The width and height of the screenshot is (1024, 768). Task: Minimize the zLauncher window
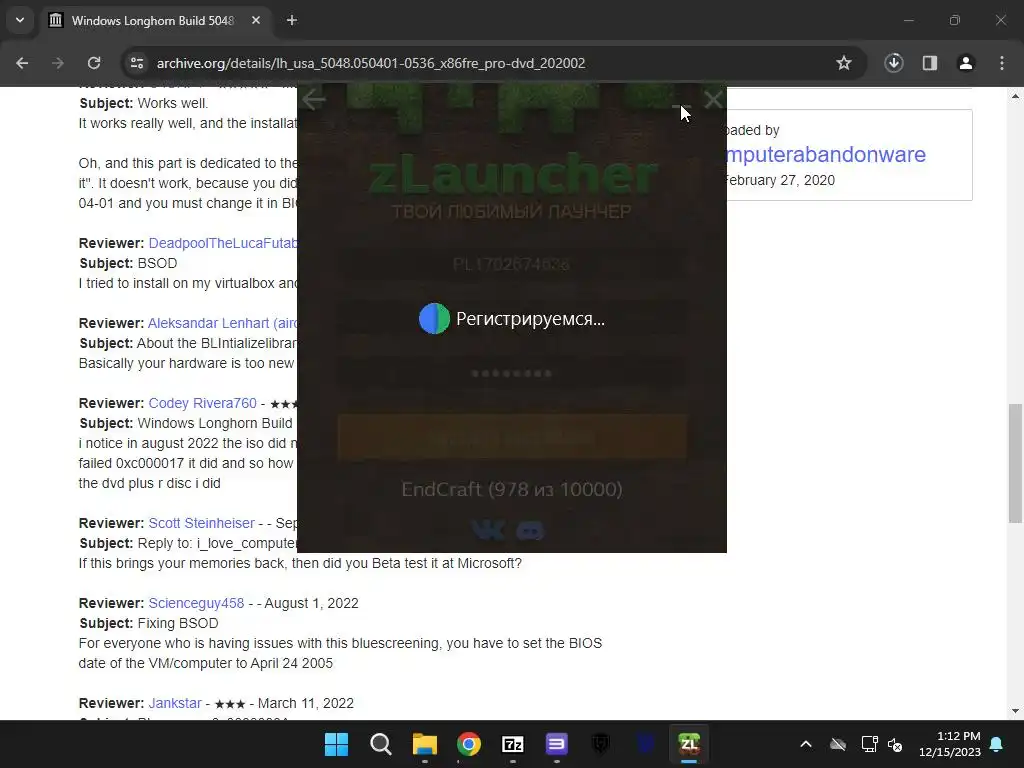click(679, 104)
